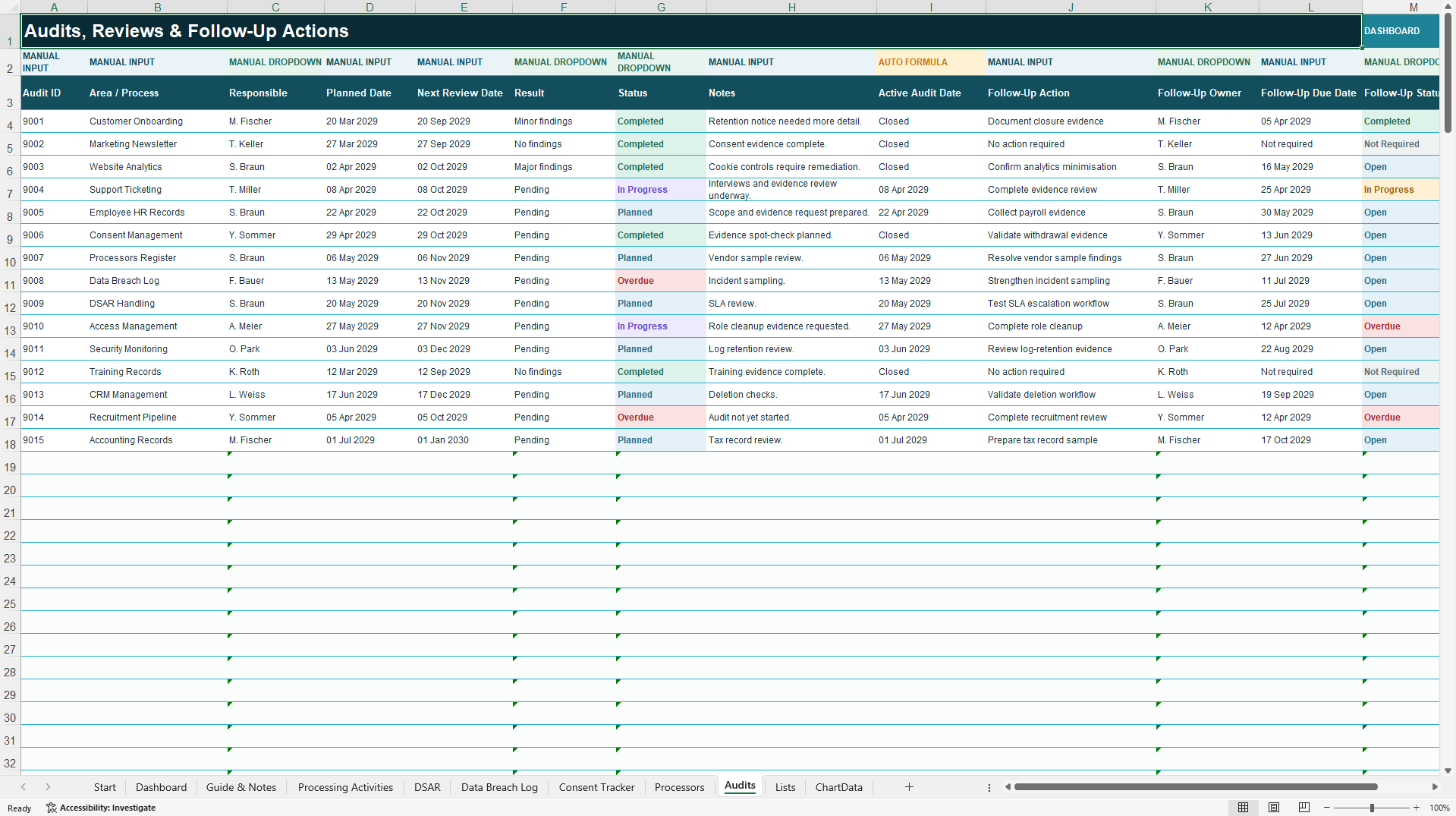This screenshot has width=1456, height=816.
Task: Open the Processors sheet tab
Action: [679, 787]
